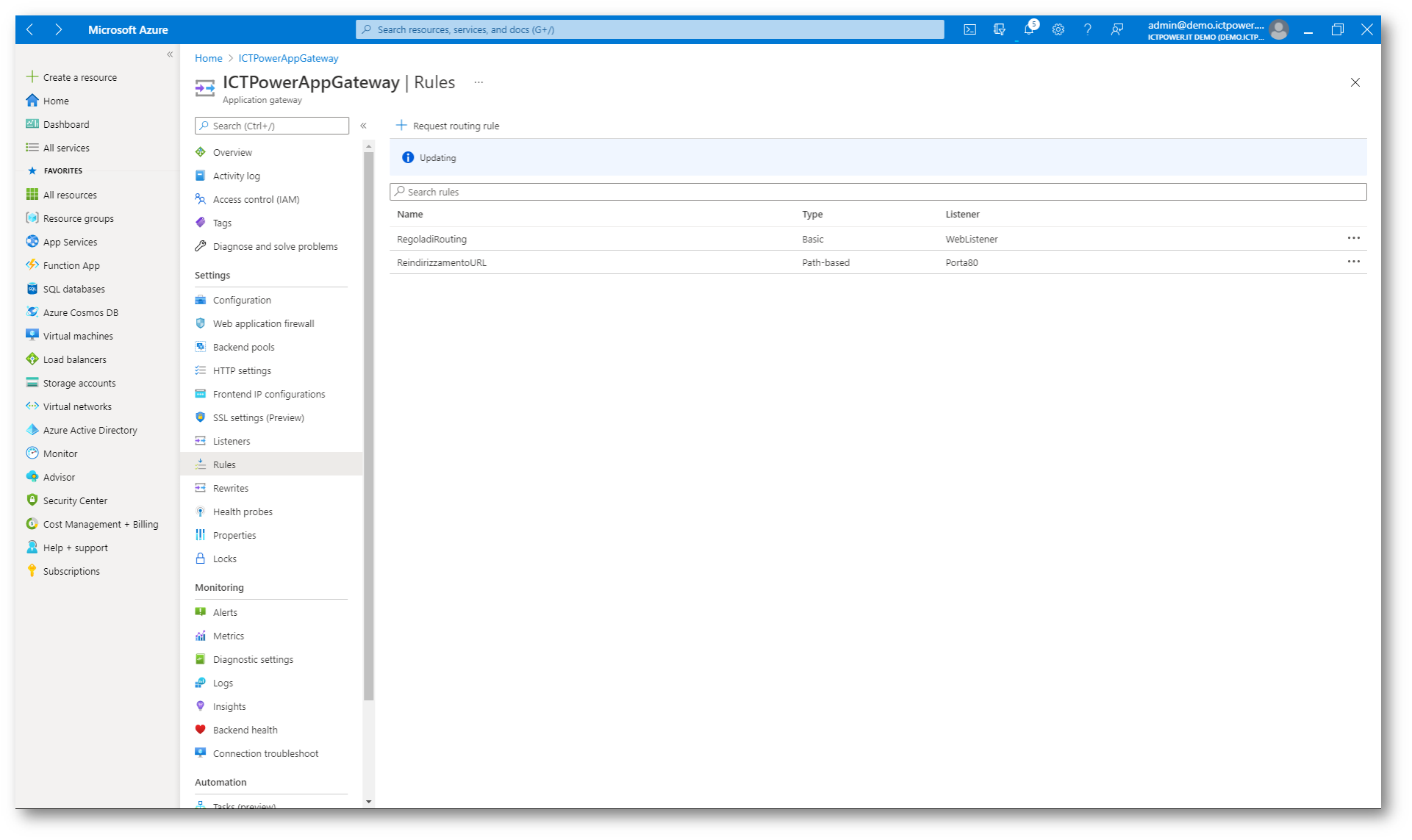Collapse the resource menu pane
The image size is (1412, 840).
point(363,126)
